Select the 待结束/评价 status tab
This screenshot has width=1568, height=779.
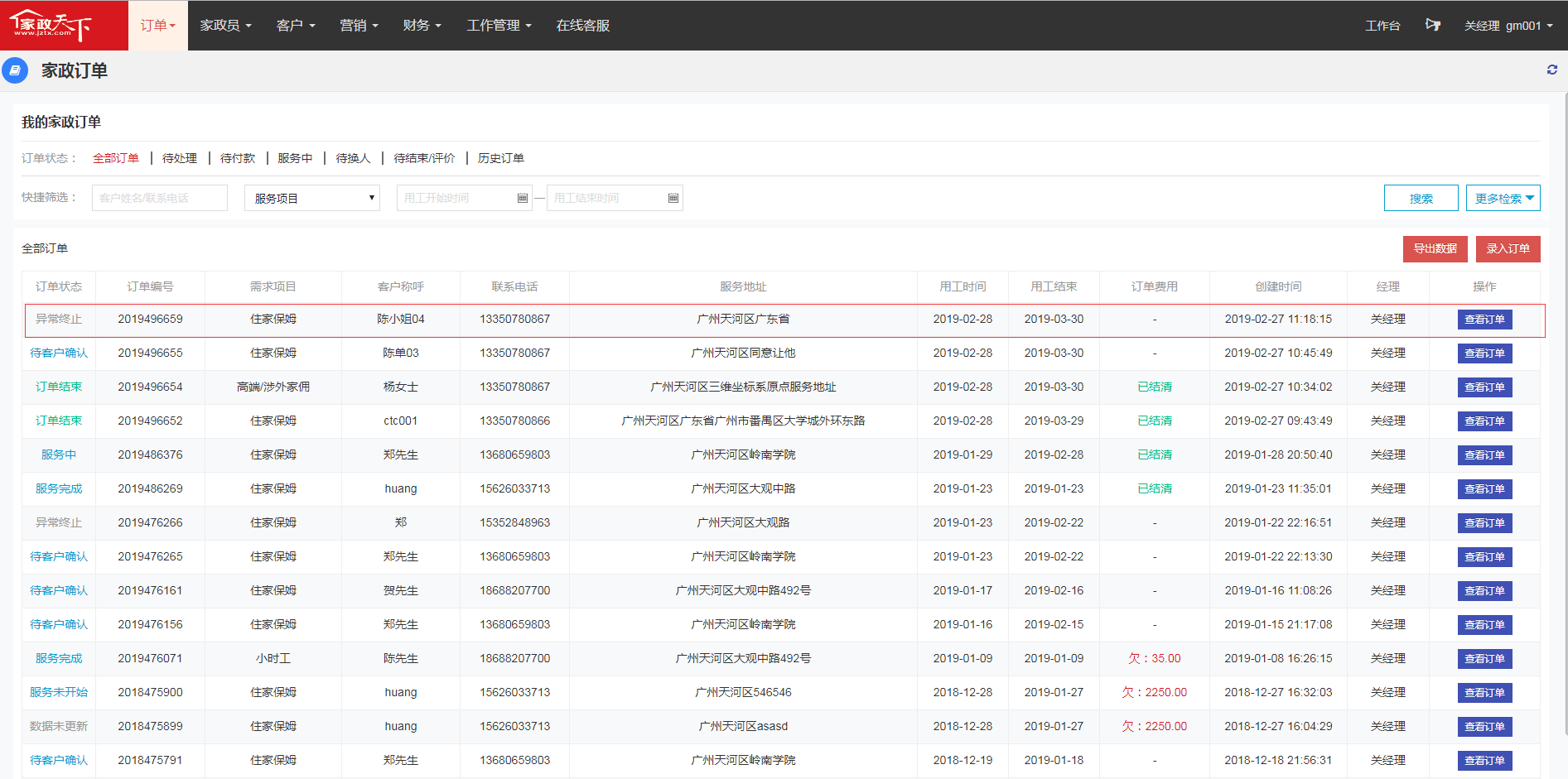pyautogui.click(x=424, y=158)
